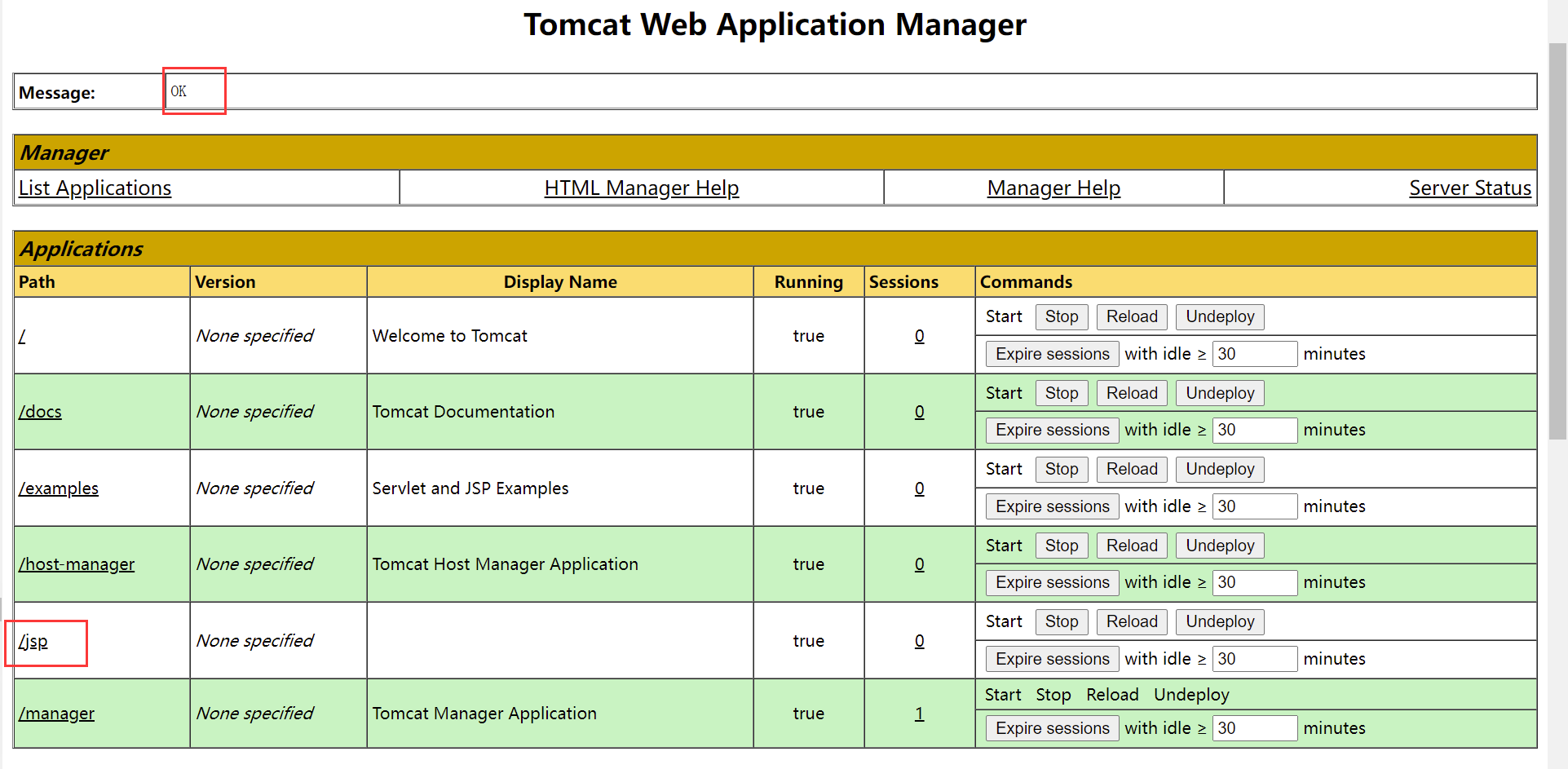Image resolution: width=1568 pixels, height=769 pixels.
Task: Click the vertical page scrollbar
Action: coord(1557,245)
